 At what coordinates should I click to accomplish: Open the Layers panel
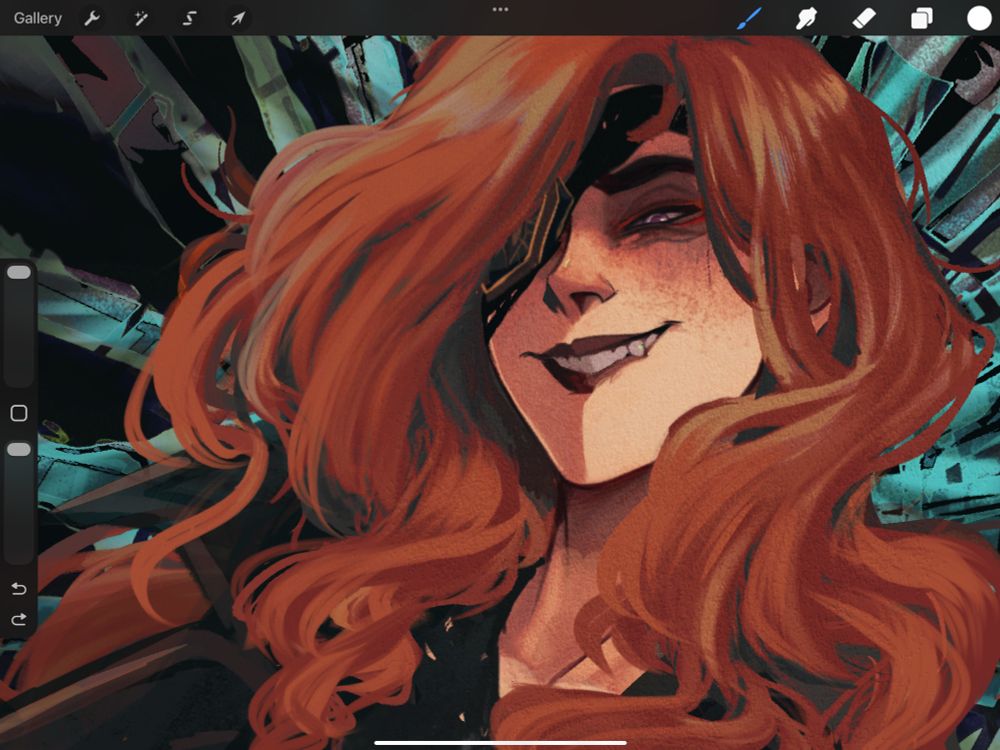tap(922, 18)
